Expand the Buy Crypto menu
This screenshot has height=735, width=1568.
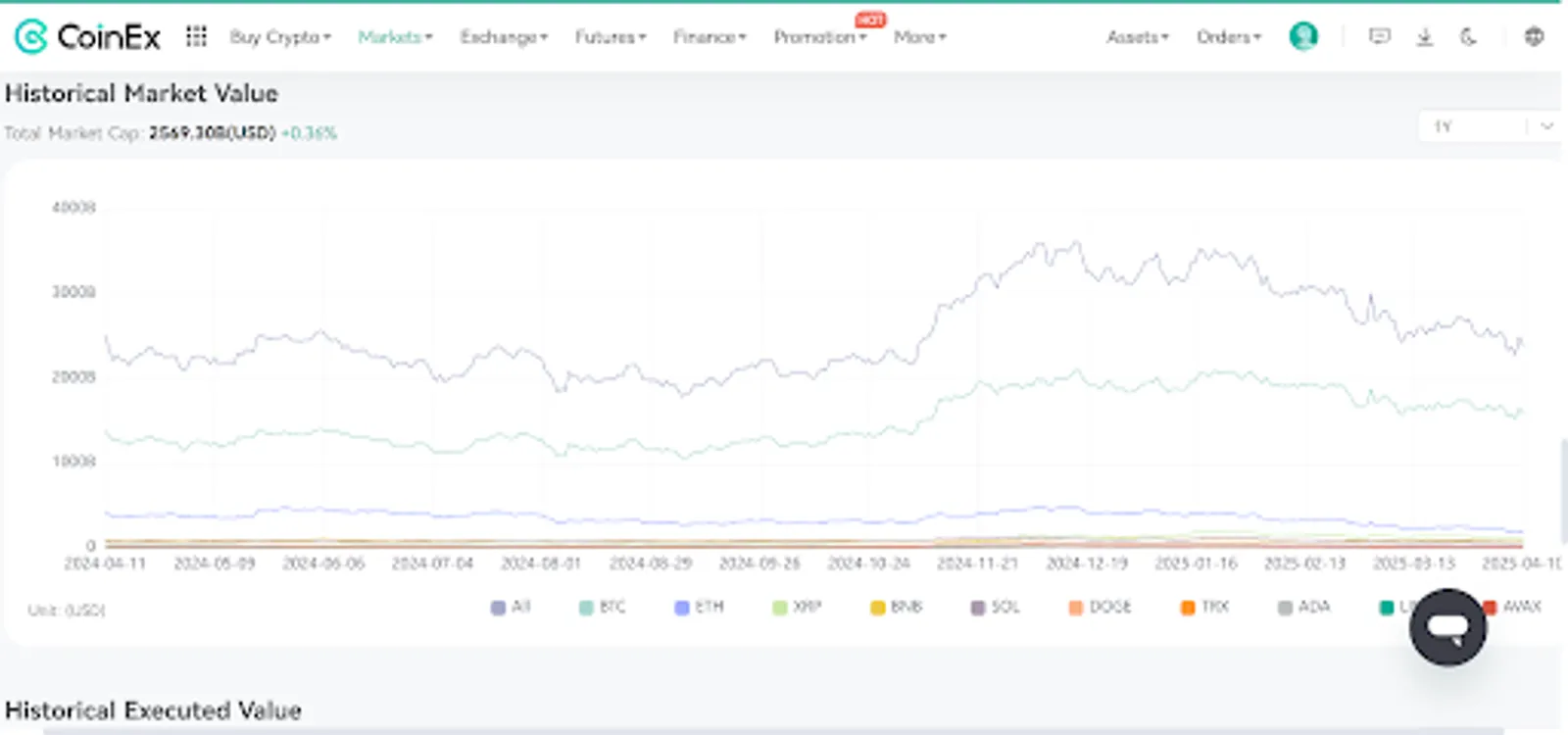[x=280, y=37]
